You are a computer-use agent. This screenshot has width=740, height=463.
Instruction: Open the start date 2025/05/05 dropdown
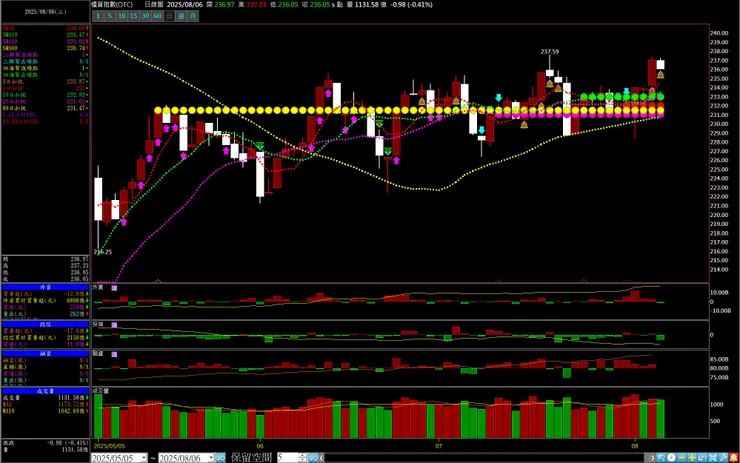(143, 458)
